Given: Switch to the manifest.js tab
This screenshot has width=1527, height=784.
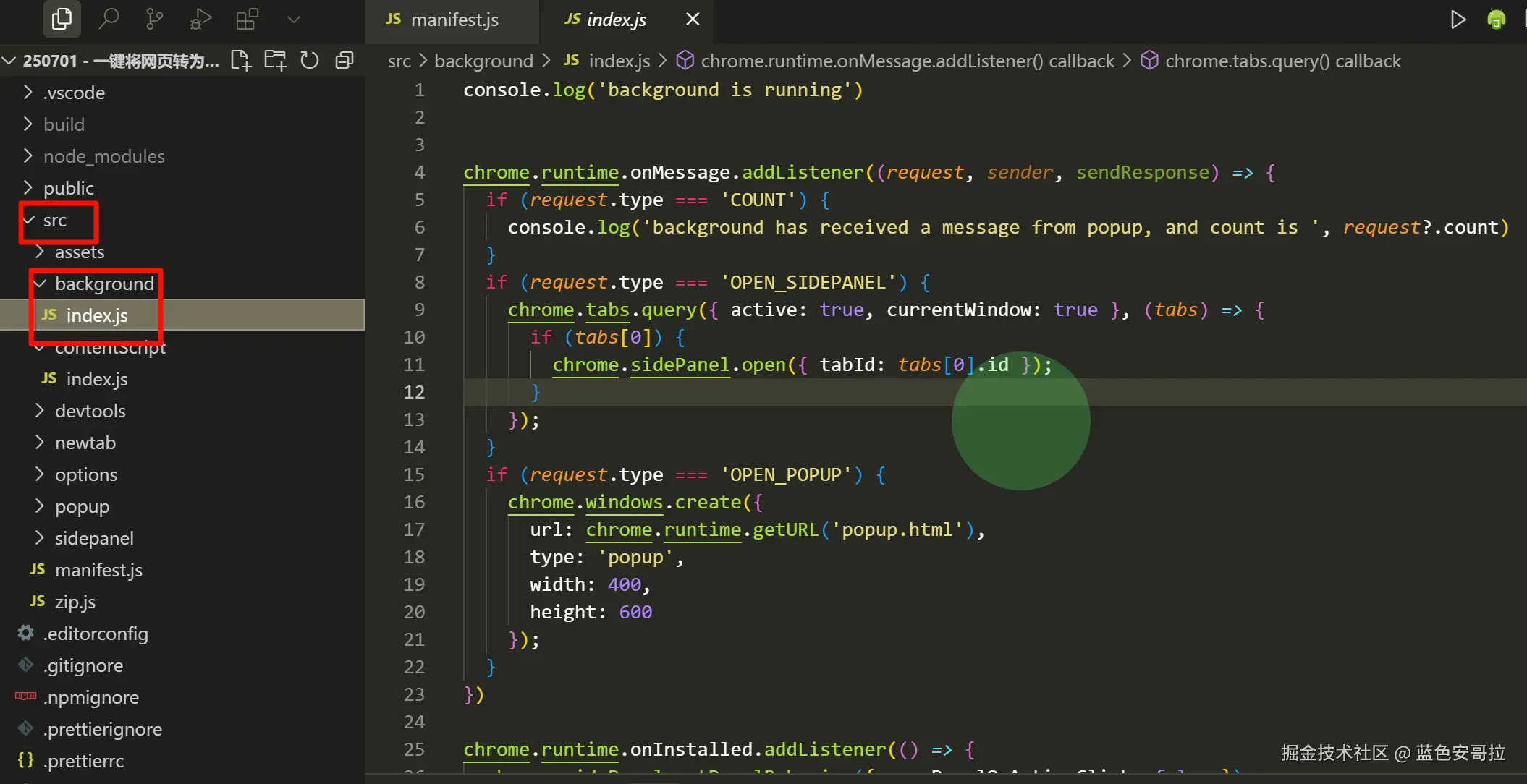Looking at the screenshot, I should pos(454,20).
